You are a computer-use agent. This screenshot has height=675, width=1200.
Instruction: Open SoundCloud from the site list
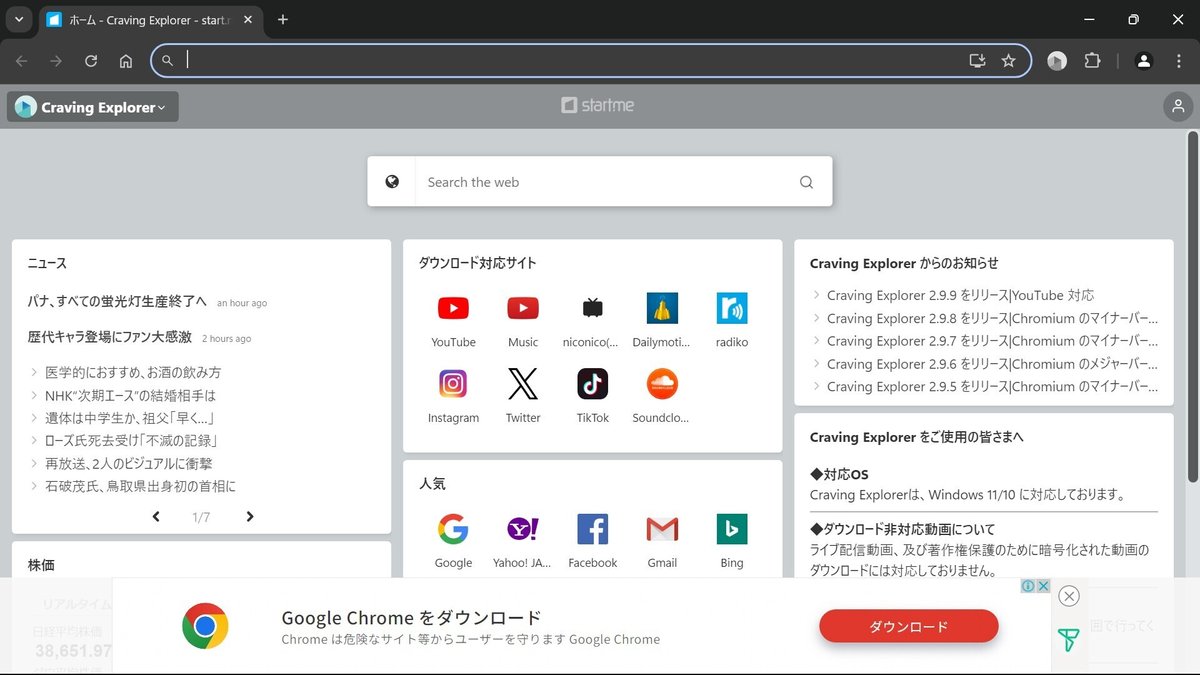(x=662, y=383)
